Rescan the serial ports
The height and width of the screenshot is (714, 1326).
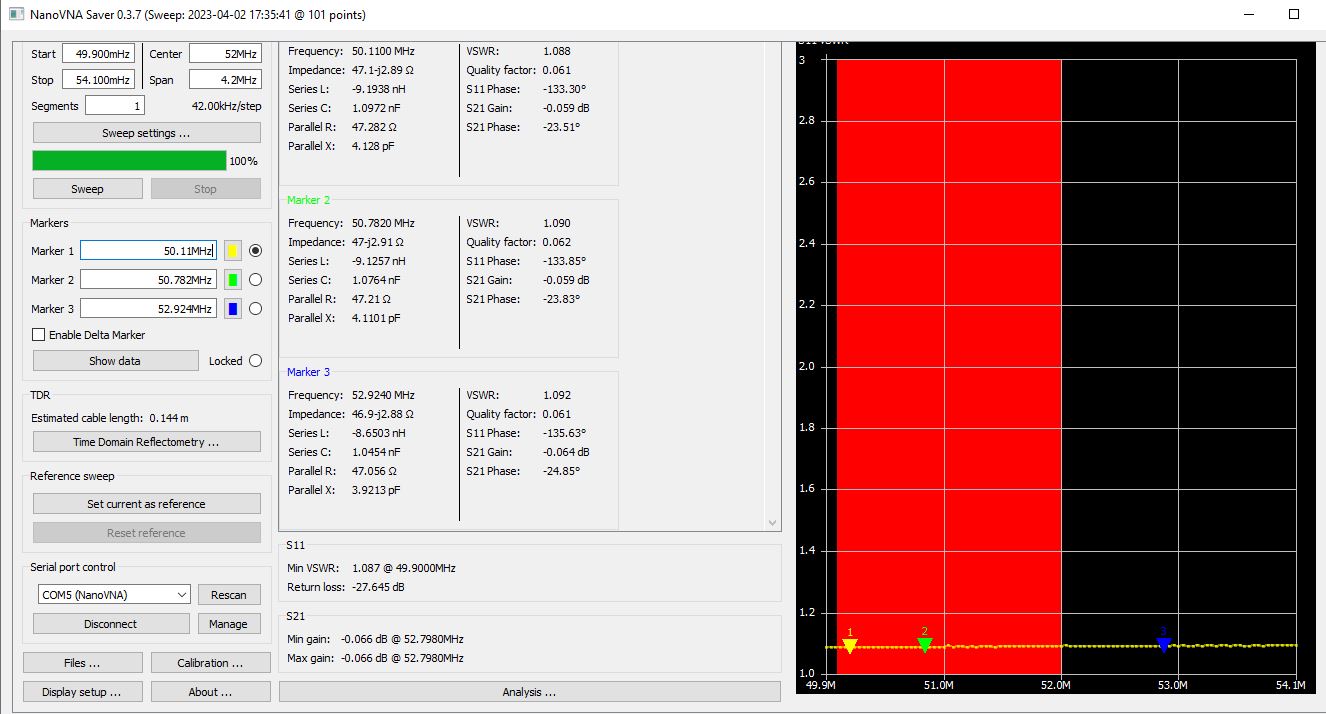[x=228, y=594]
